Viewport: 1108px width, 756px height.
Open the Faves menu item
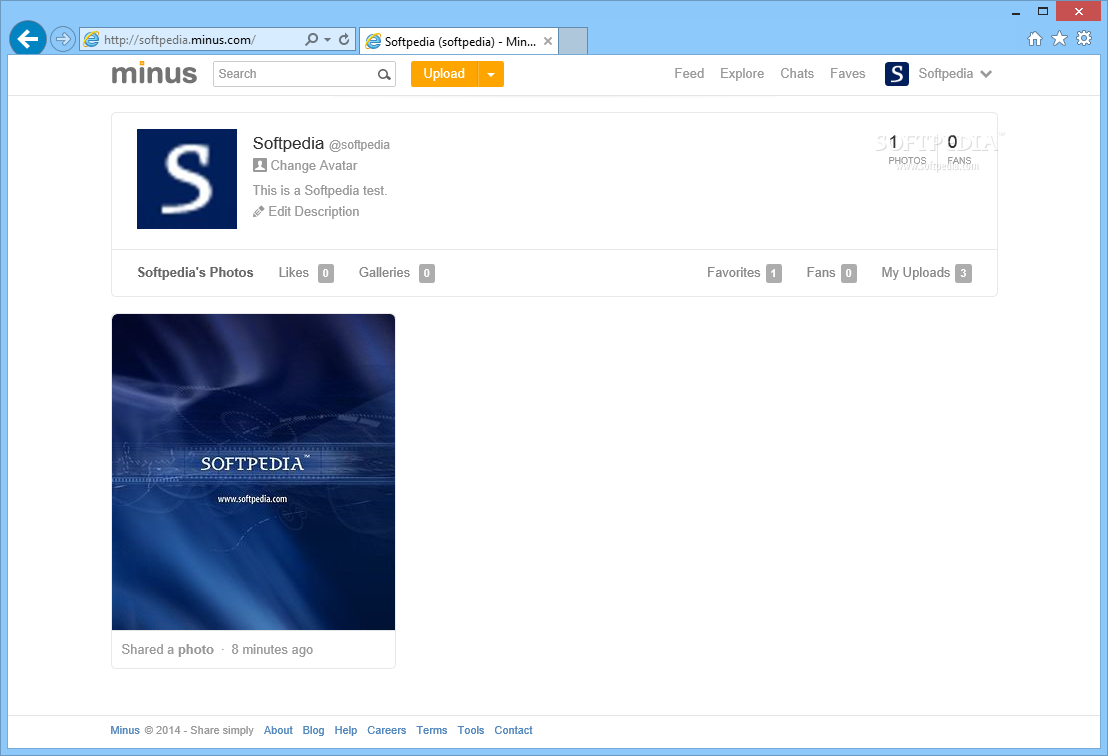pos(847,73)
